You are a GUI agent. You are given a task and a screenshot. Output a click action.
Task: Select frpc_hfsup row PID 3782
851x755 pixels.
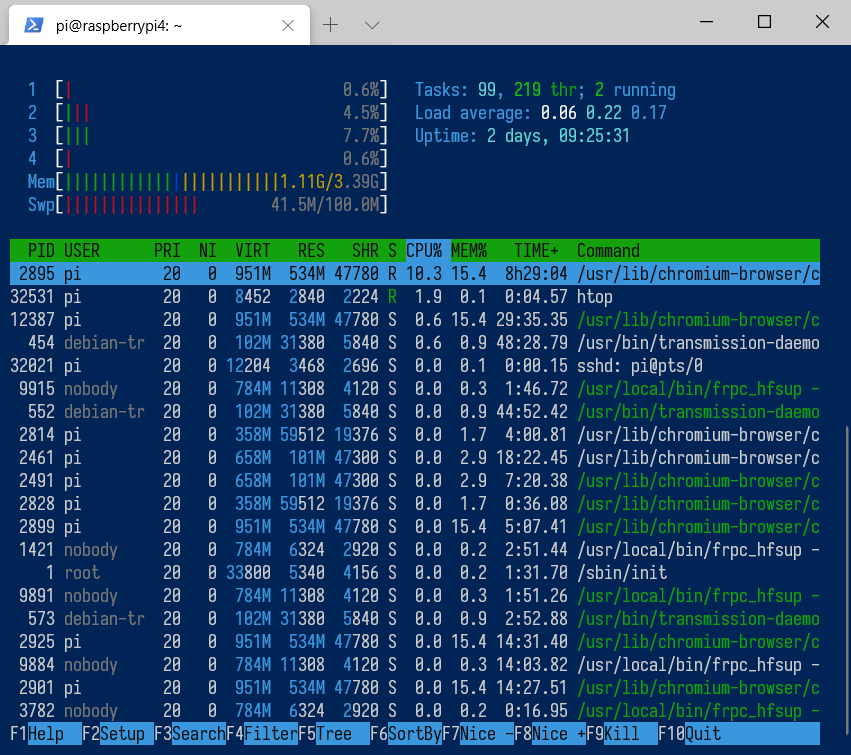415,711
